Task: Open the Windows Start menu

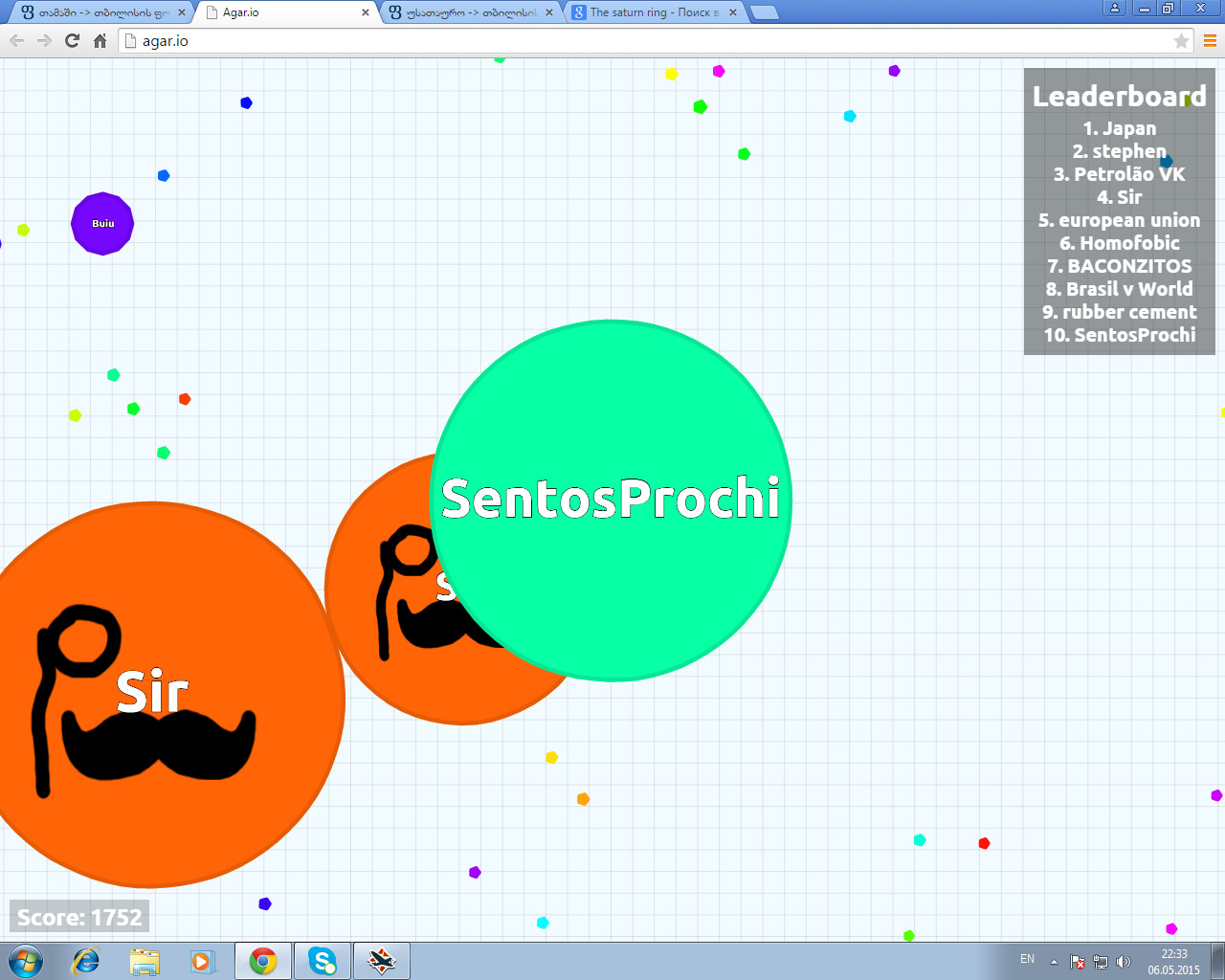Action: click(26, 961)
